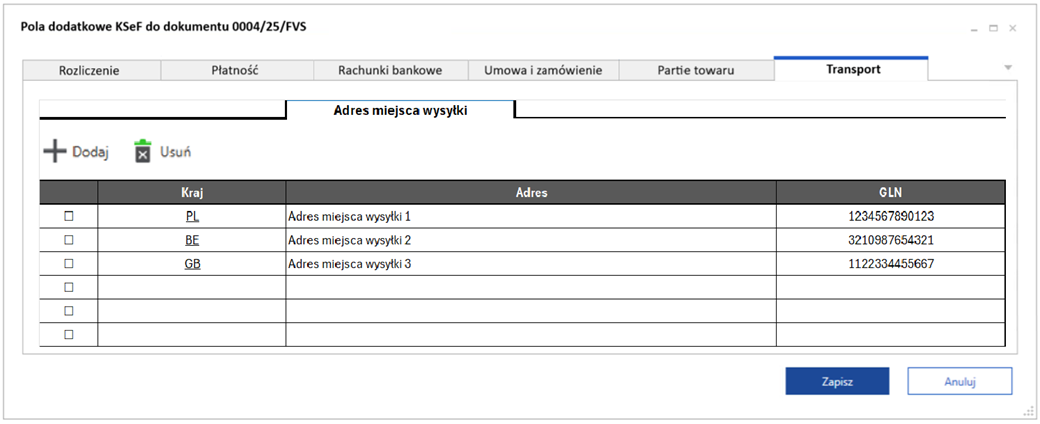Click the address cell Adres miejsca wysyłki 2
1040x424 pixels.
tap(350, 240)
